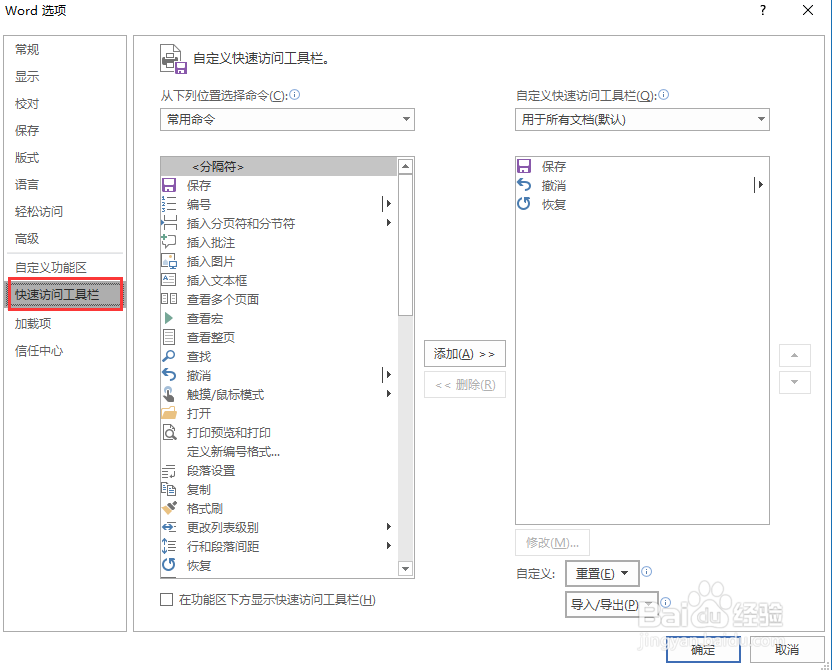Viewport: 832px width, 670px height.
Task: Select the 保存 icon in the commands list
Action: (x=169, y=185)
